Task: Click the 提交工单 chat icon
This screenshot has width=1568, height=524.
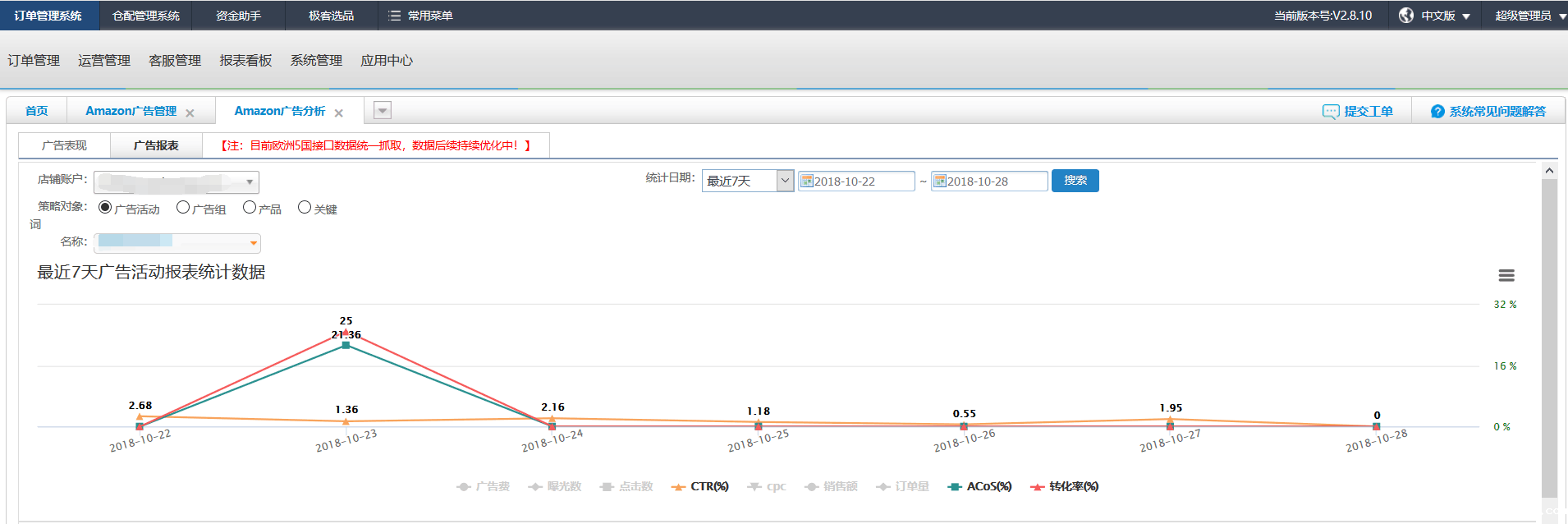Action: click(x=1330, y=112)
